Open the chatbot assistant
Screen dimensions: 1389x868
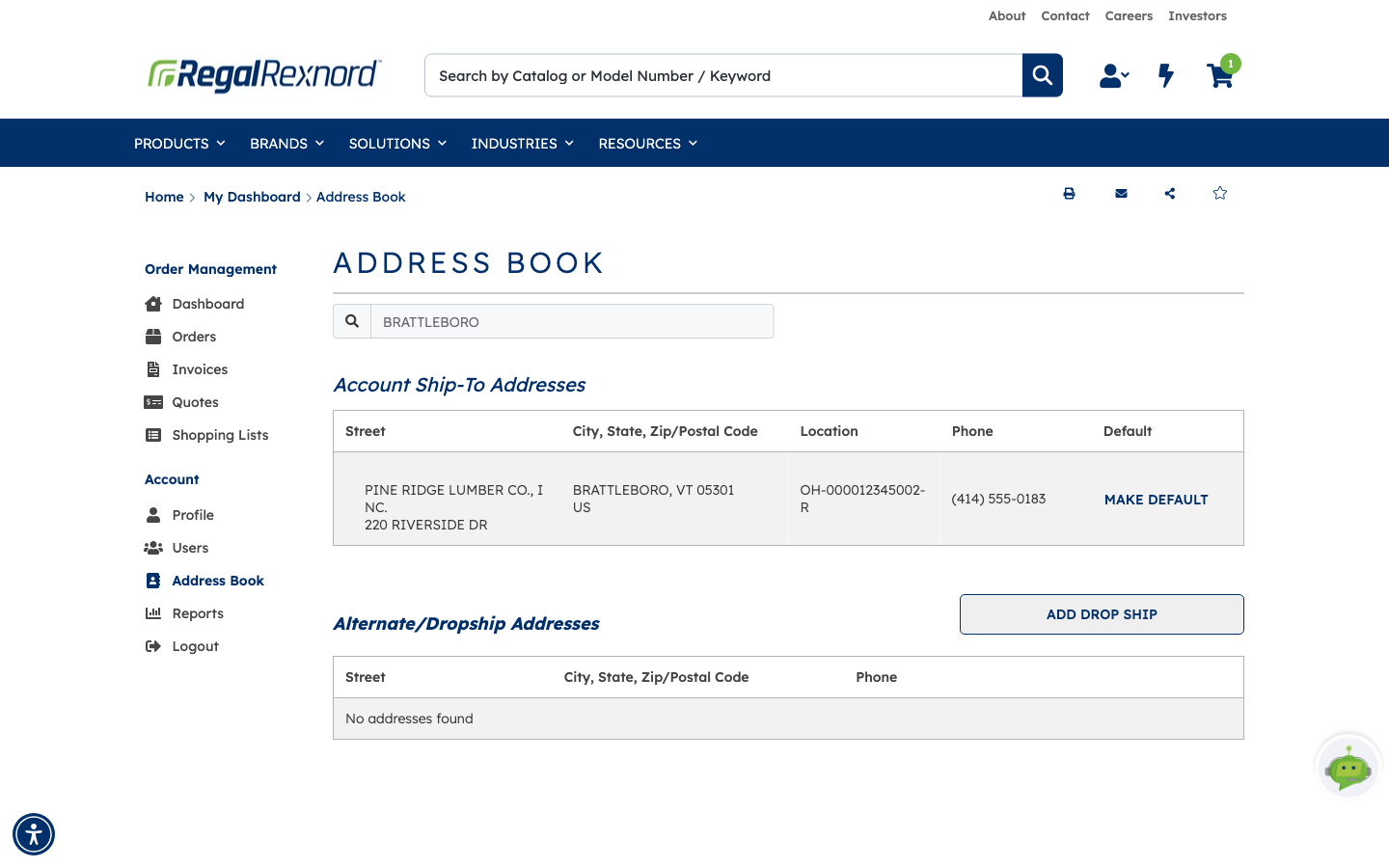point(1348,767)
